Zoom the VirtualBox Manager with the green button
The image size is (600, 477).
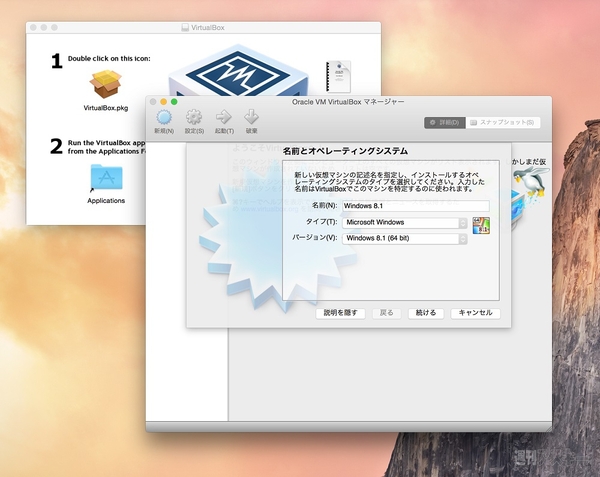click(x=174, y=102)
